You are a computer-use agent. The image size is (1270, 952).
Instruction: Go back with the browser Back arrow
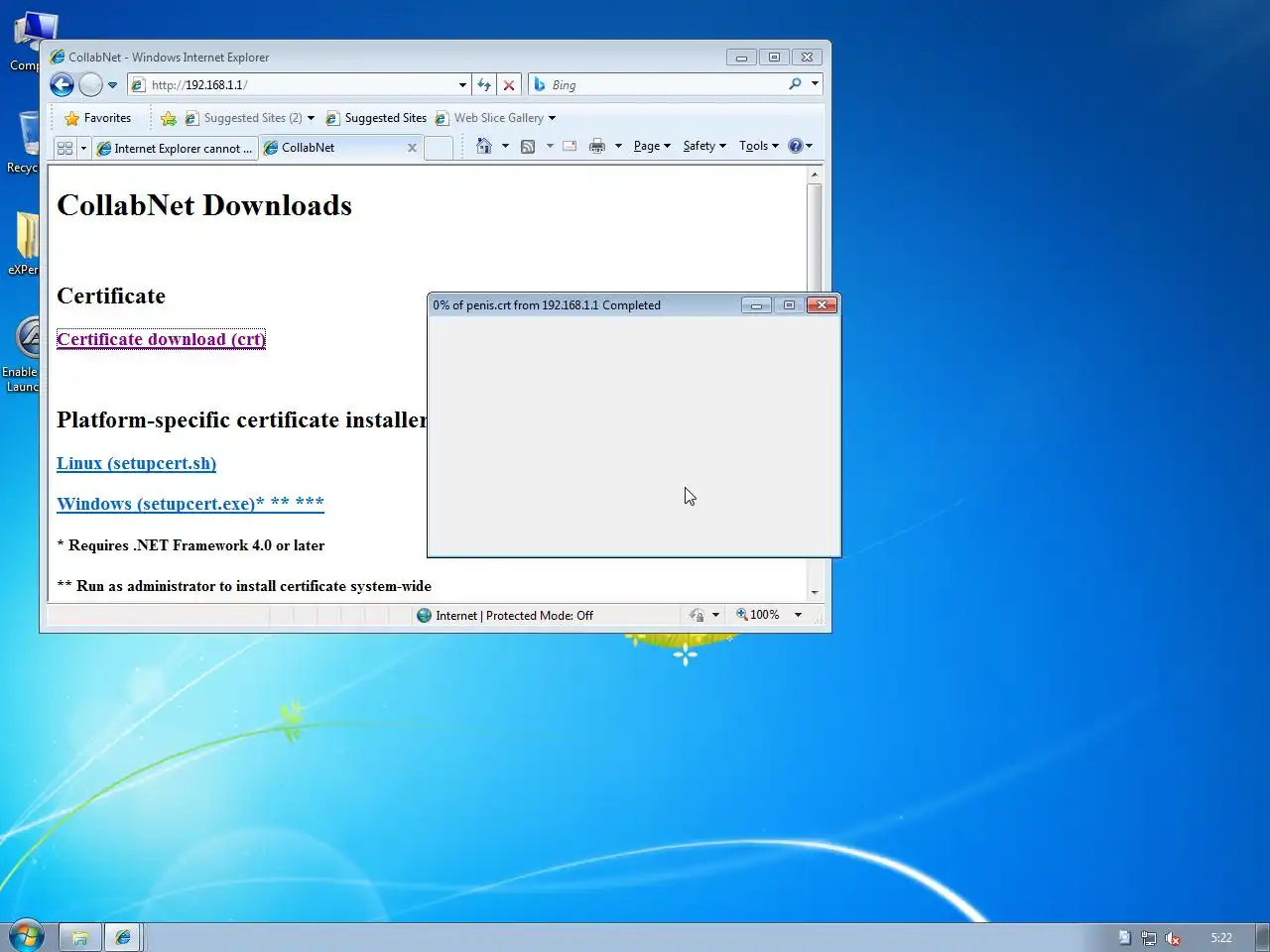[x=62, y=85]
